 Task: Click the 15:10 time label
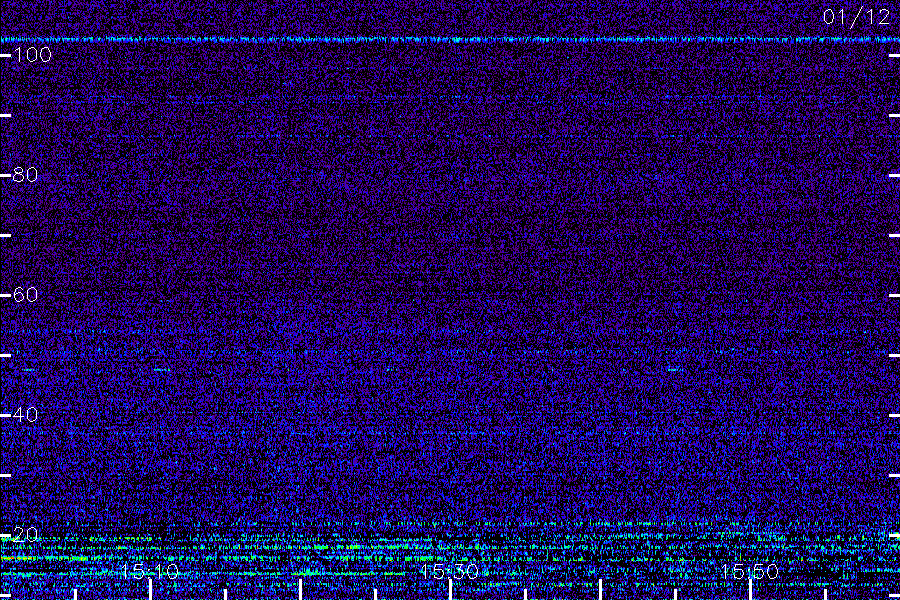pyautogui.click(x=150, y=571)
